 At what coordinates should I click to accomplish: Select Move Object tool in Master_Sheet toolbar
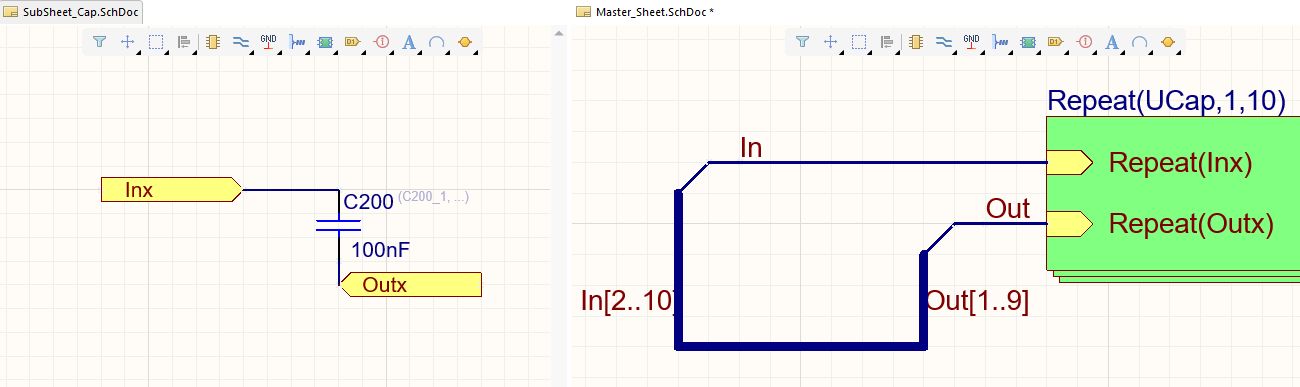(x=830, y=42)
